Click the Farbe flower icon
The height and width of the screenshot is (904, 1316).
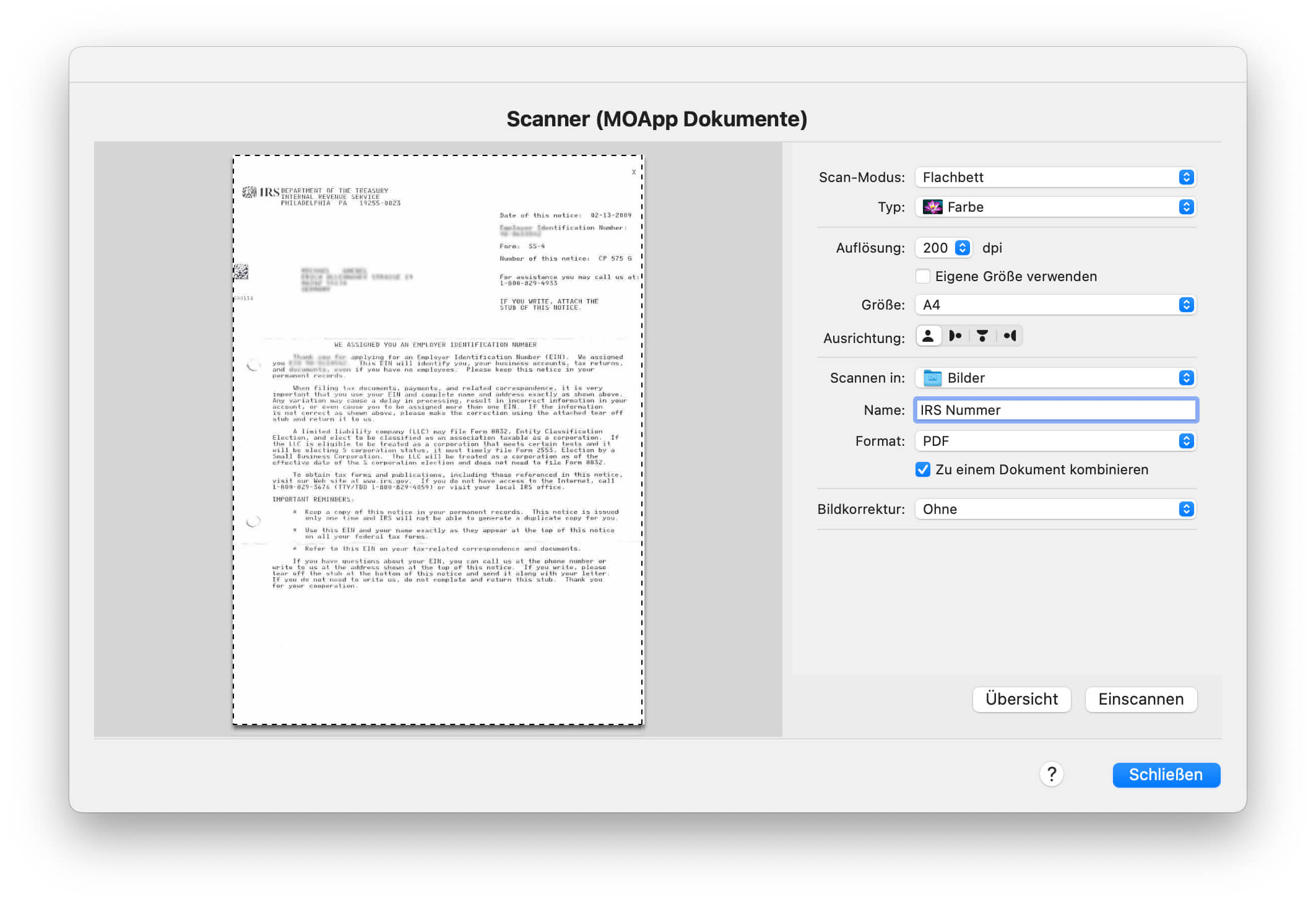point(932,207)
